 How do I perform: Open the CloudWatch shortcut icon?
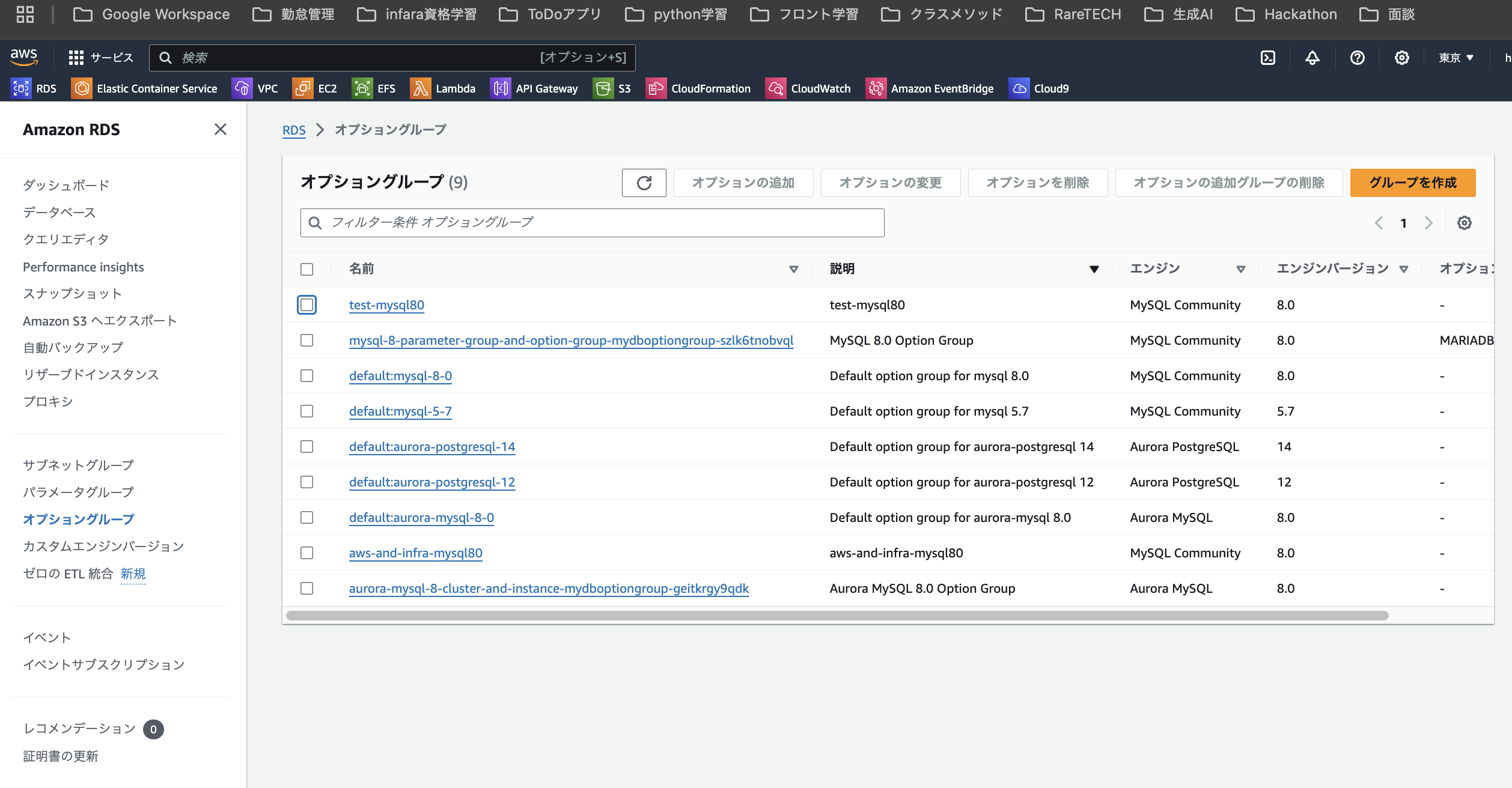[x=776, y=88]
